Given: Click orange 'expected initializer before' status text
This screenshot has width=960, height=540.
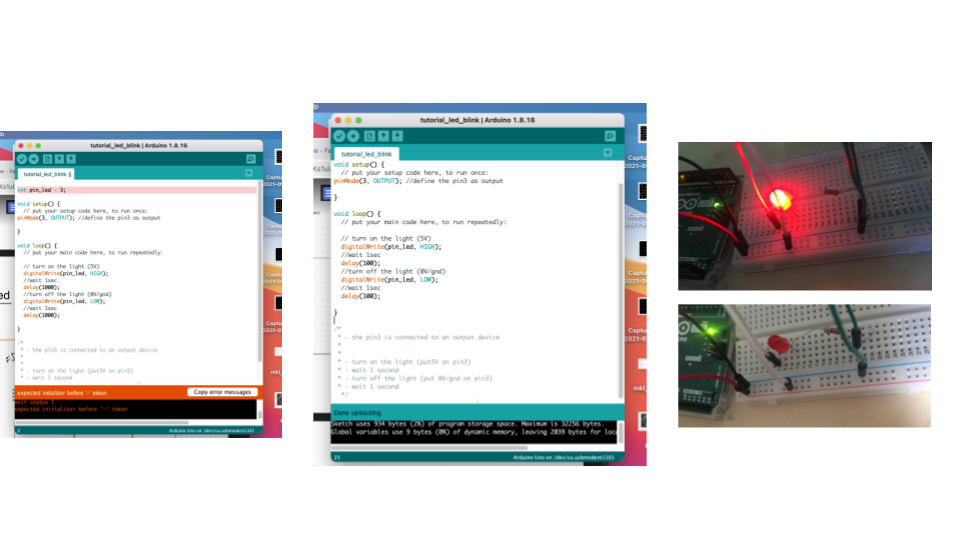Looking at the screenshot, I should [x=62, y=393].
